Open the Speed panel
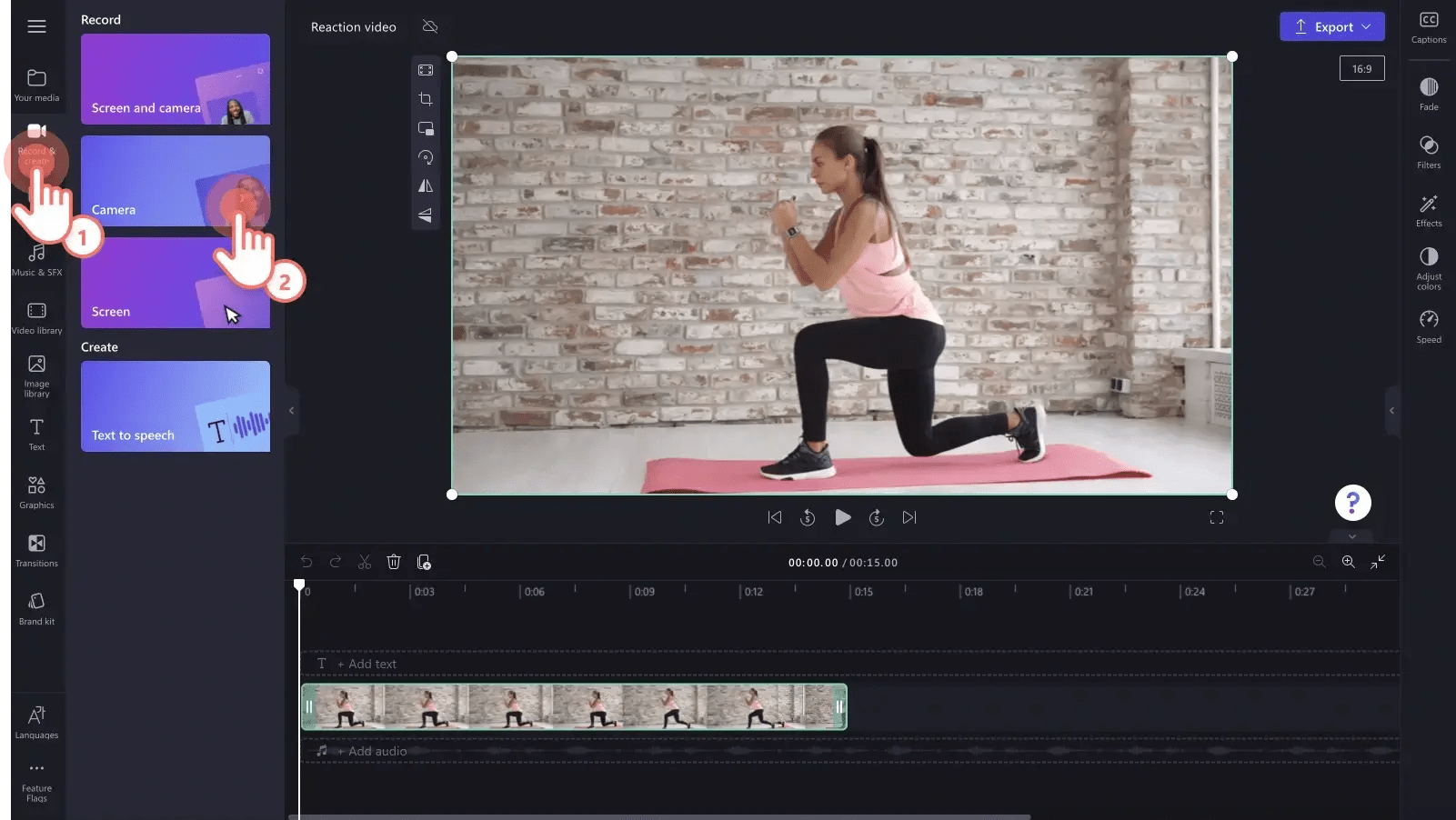The height and width of the screenshot is (820, 1456). [x=1428, y=325]
